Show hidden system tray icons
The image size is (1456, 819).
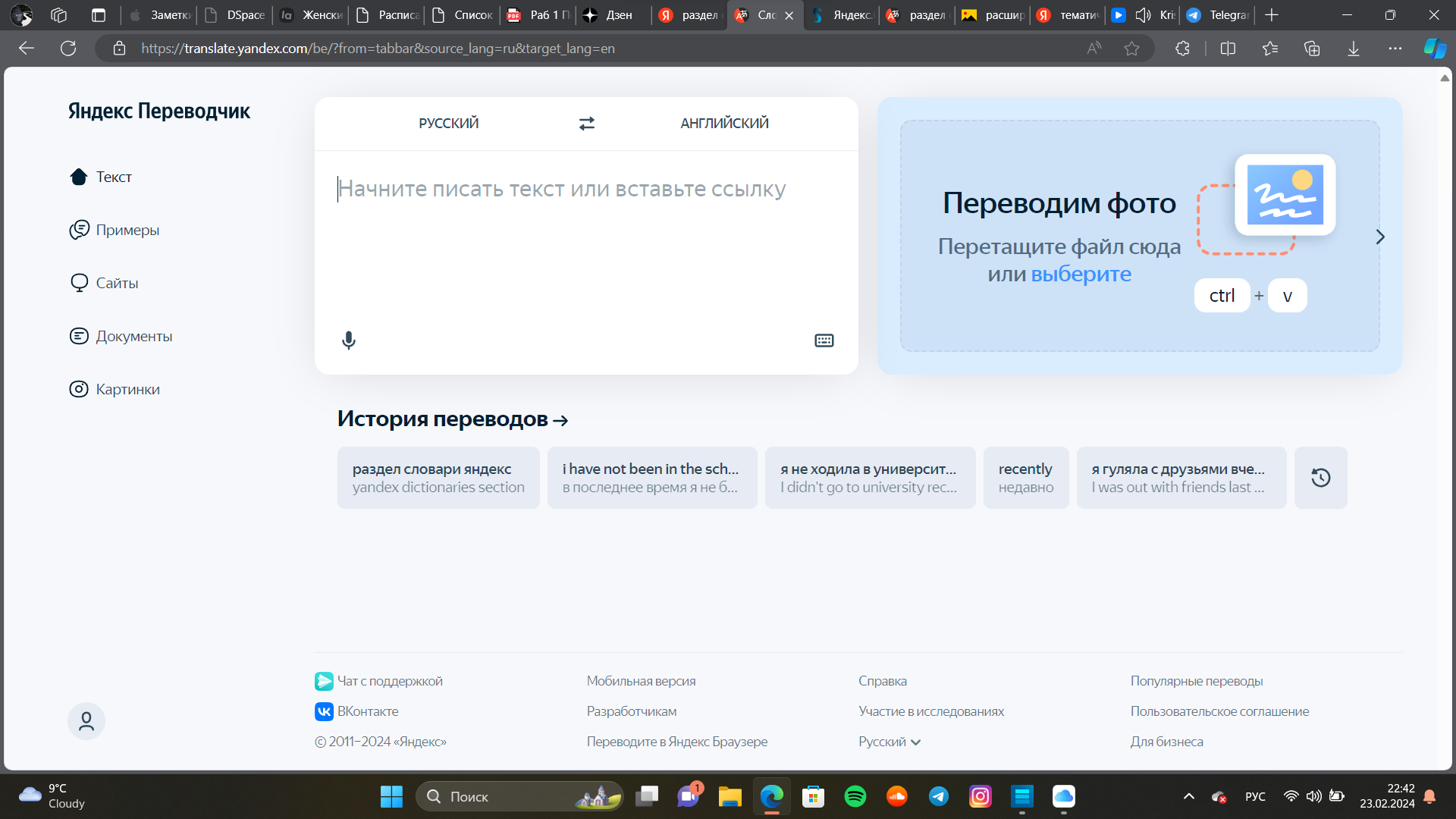[1188, 796]
